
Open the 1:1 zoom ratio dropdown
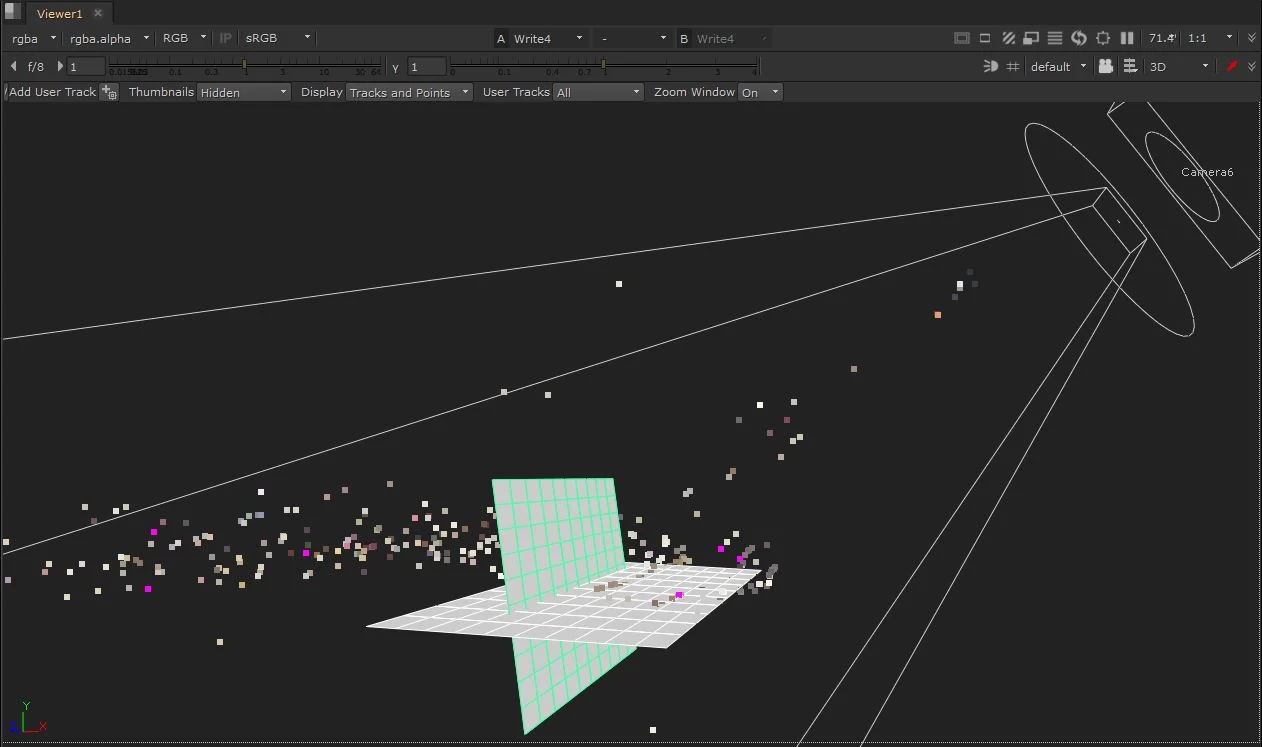(1210, 38)
